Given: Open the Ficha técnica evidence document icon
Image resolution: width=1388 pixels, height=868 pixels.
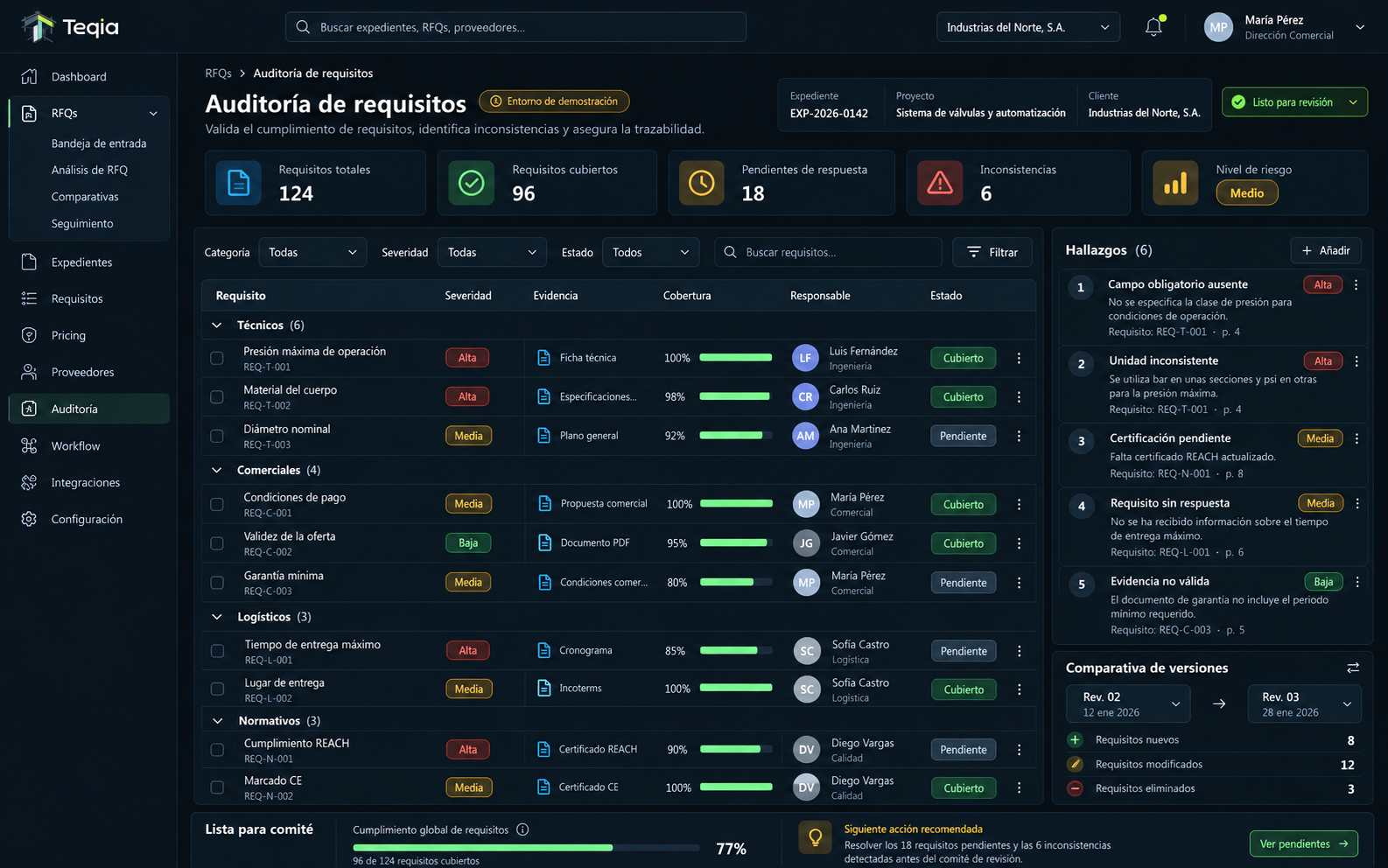Looking at the screenshot, I should pyautogui.click(x=543, y=358).
